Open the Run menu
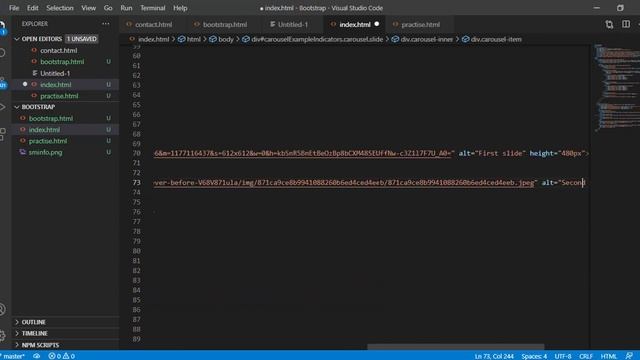640x360 pixels. (x=126, y=8)
